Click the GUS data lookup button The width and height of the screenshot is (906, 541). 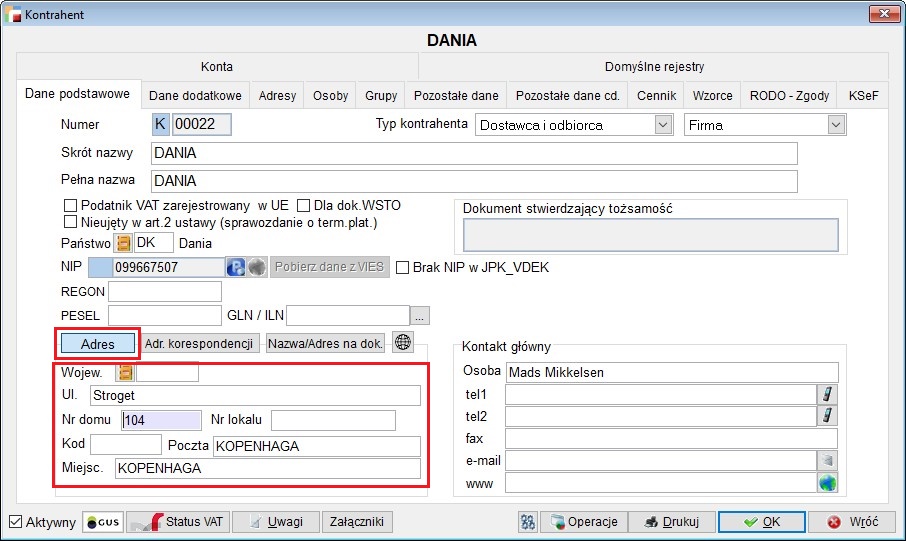[104, 522]
